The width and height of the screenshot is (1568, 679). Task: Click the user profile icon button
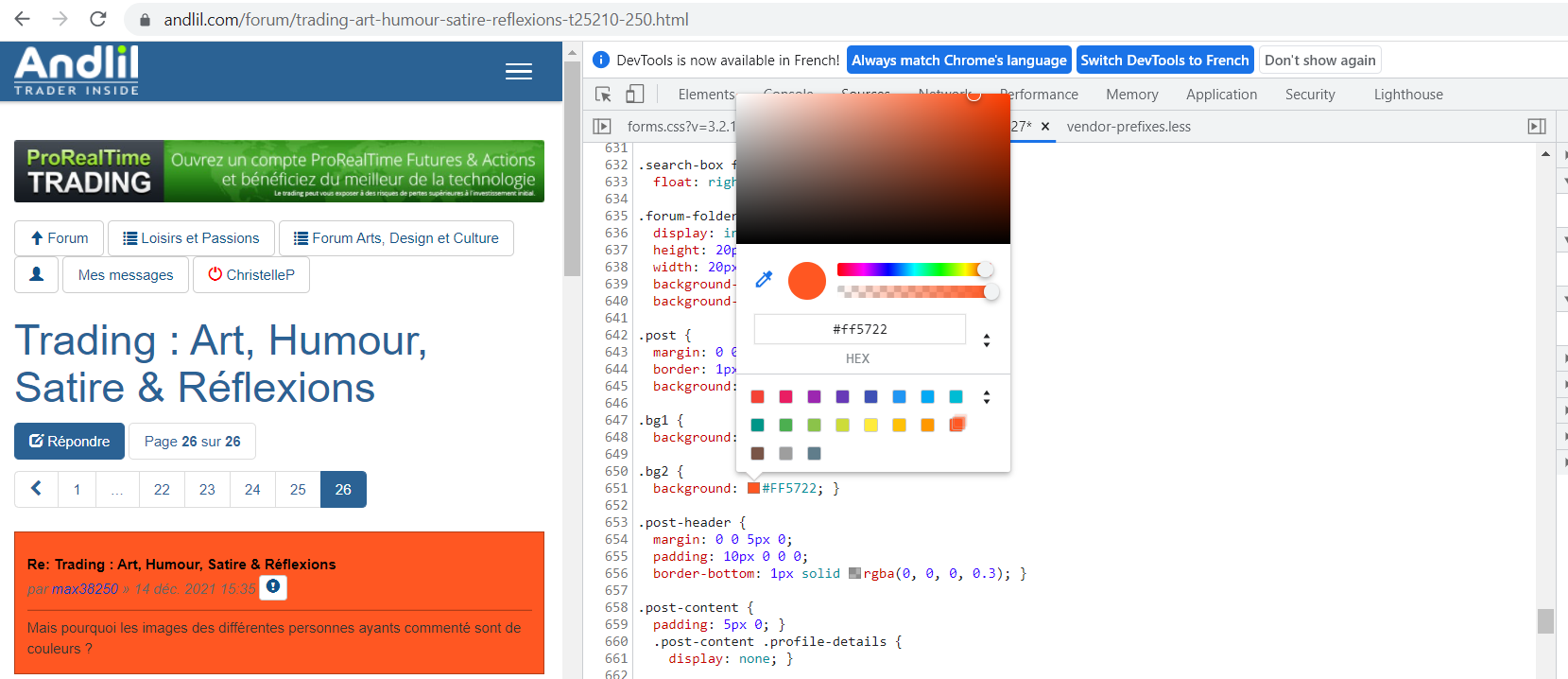click(x=37, y=274)
